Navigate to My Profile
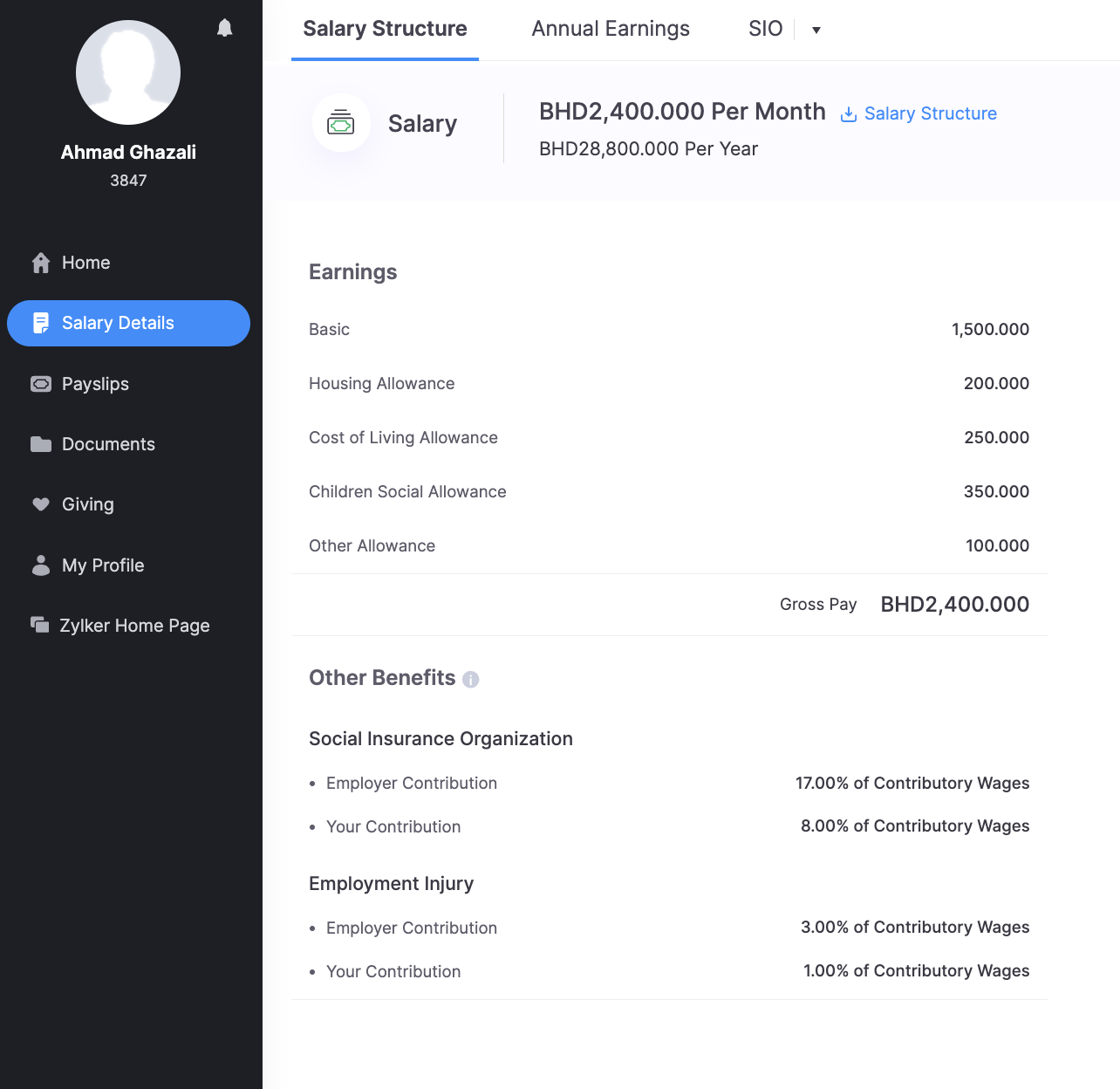1120x1089 pixels. [x=103, y=565]
